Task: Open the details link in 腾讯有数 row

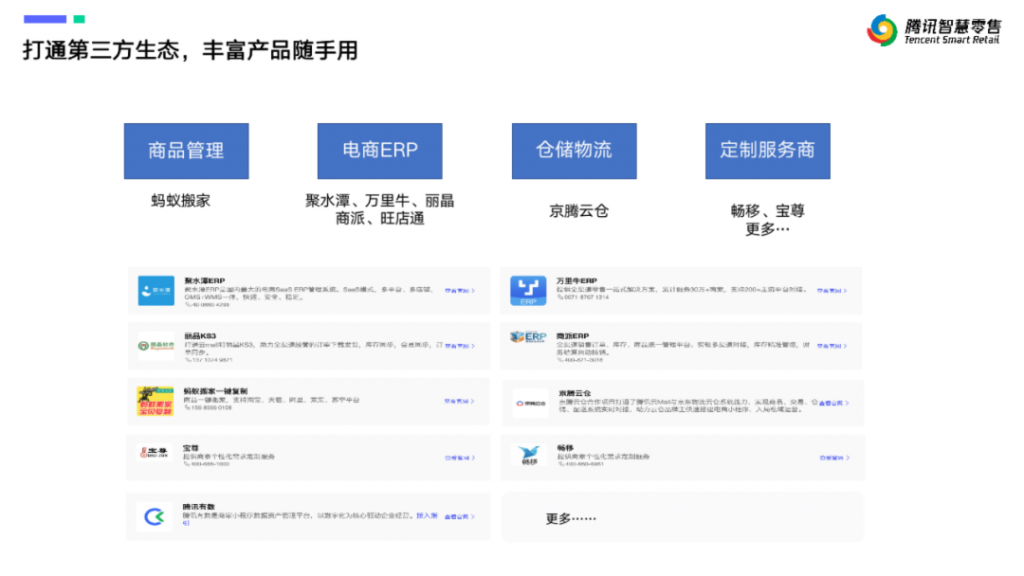Action: tap(460, 517)
